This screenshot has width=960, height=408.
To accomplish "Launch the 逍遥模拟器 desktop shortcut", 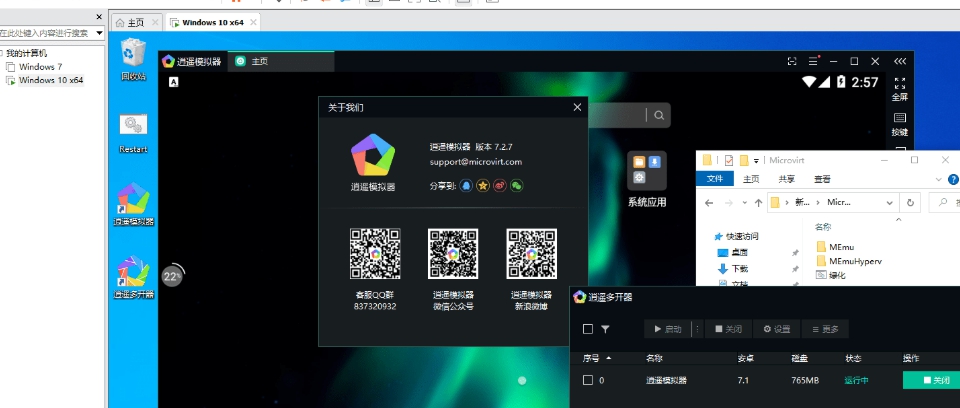I will pos(133,204).
